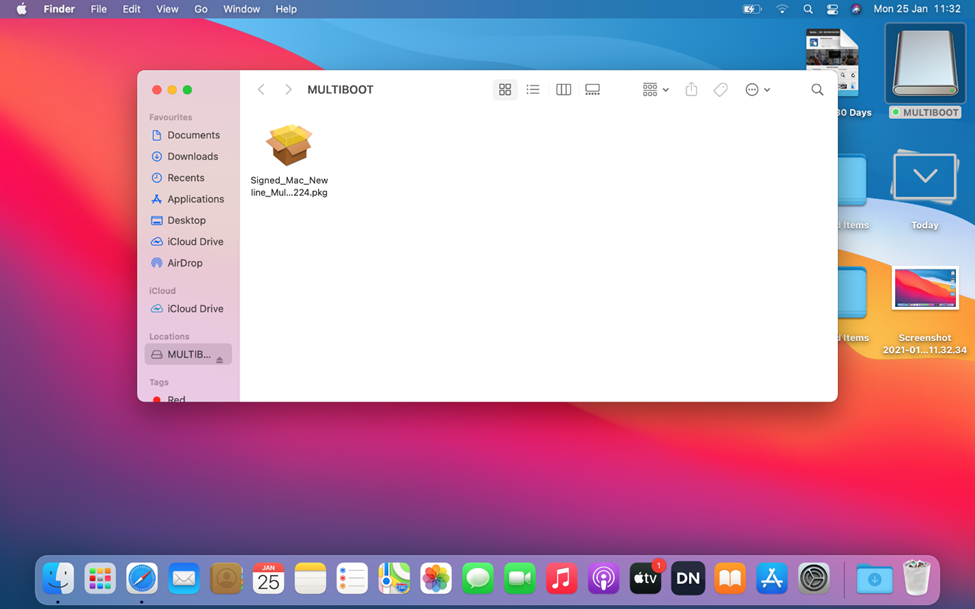Screen dimensions: 975x609
Task: Open the View menu in menu bar
Action: pos(167,9)
